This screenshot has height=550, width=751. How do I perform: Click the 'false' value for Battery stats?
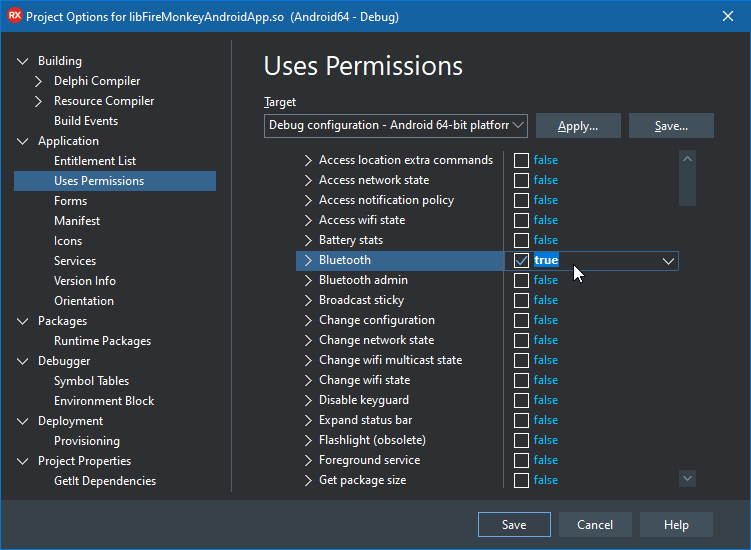pos(546,240)
